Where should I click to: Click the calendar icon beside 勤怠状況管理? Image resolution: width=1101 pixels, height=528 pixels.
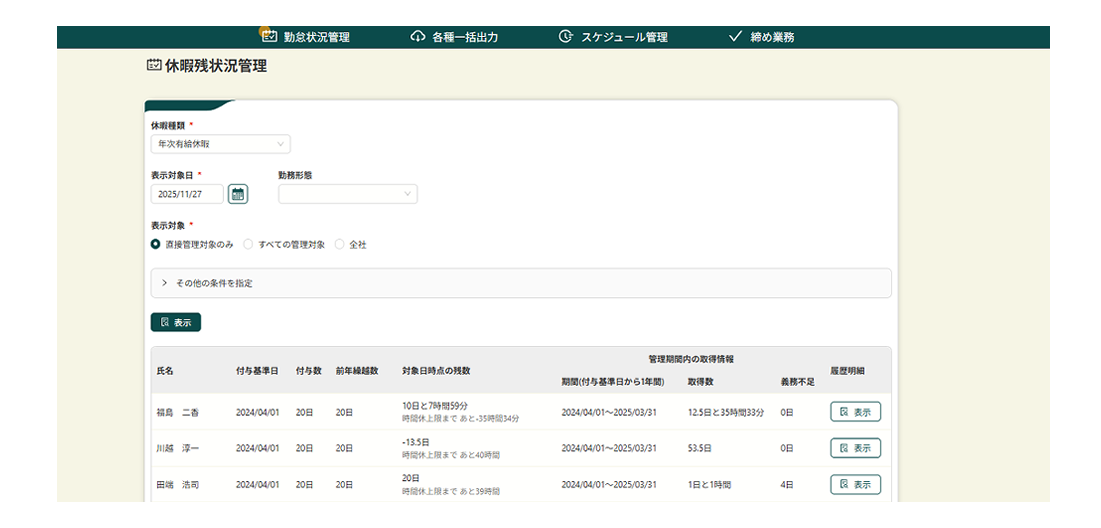270,37
